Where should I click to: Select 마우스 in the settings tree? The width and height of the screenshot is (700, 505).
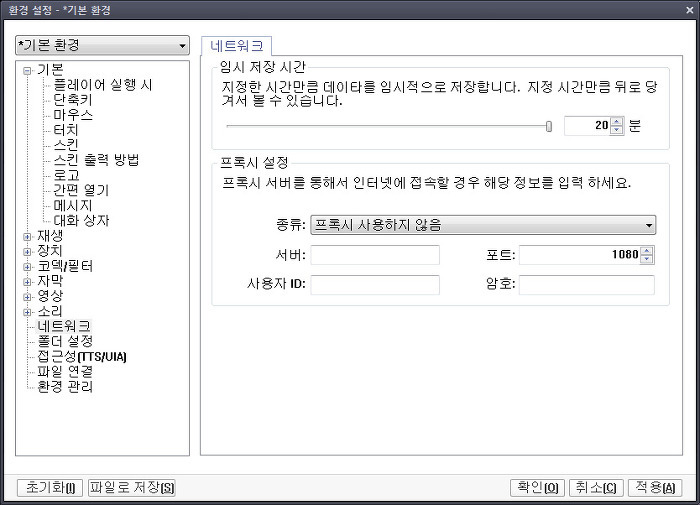tap(73, 115)
